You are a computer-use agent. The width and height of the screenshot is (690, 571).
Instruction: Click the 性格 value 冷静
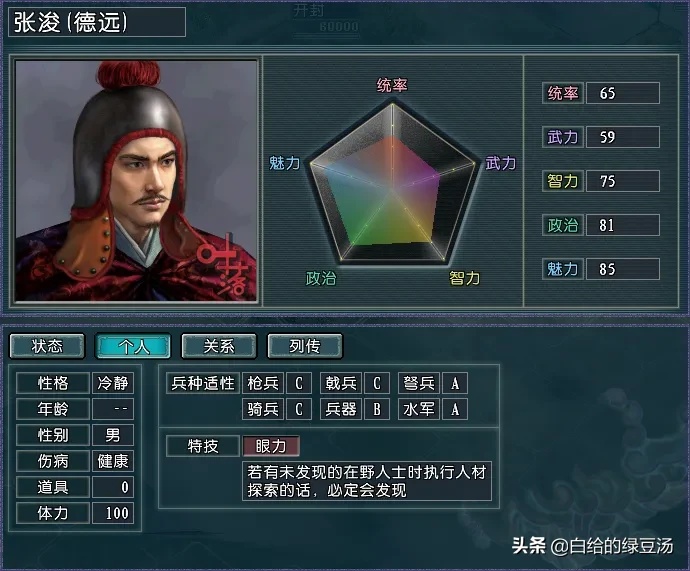pos(113,383)
